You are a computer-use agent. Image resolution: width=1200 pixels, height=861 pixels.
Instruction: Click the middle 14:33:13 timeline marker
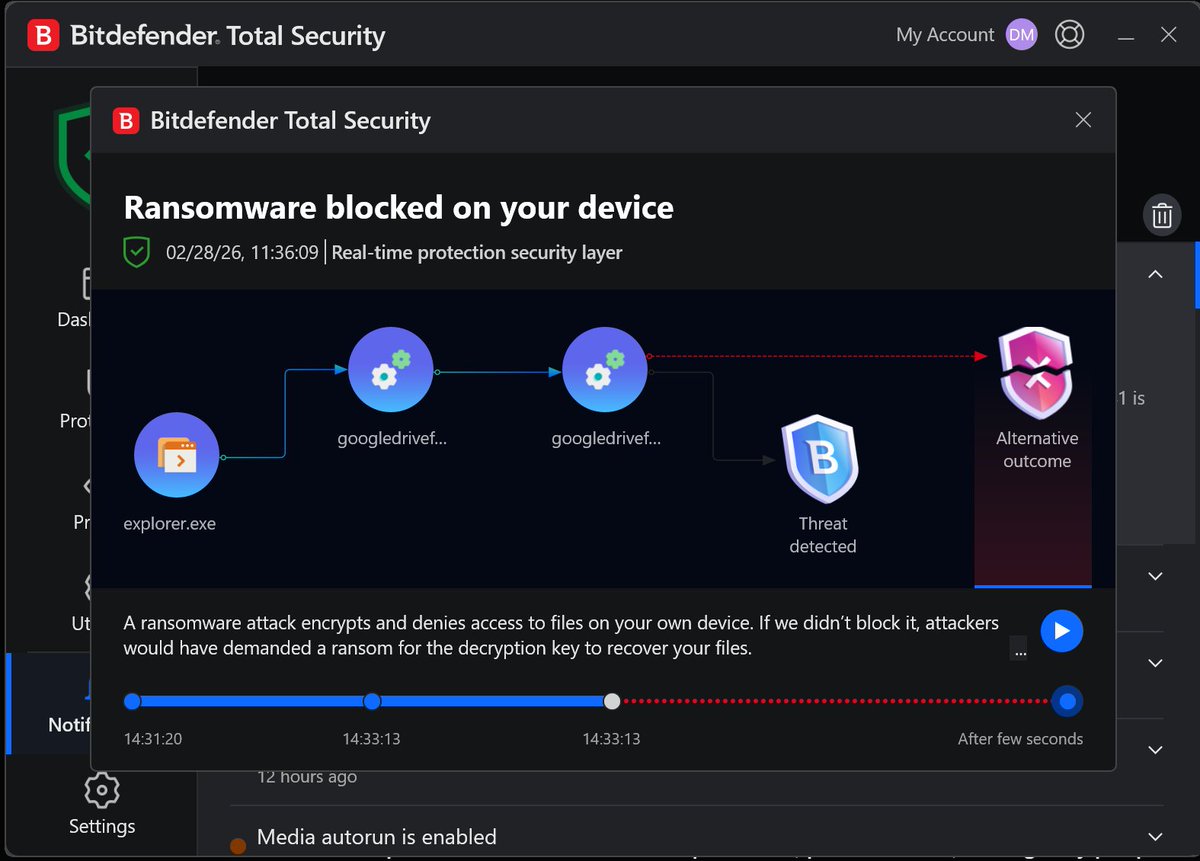372,701
